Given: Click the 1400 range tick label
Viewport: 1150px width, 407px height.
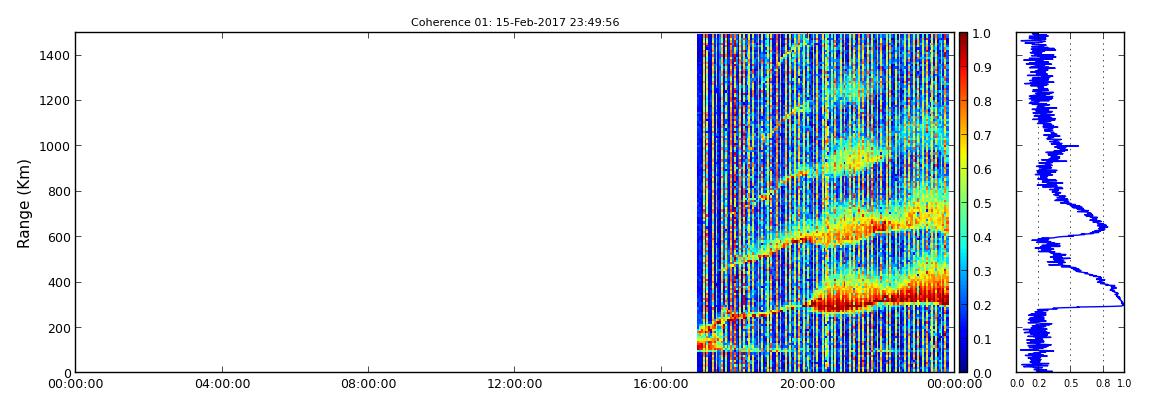Looking at the screenshot, I should point(53,56).
